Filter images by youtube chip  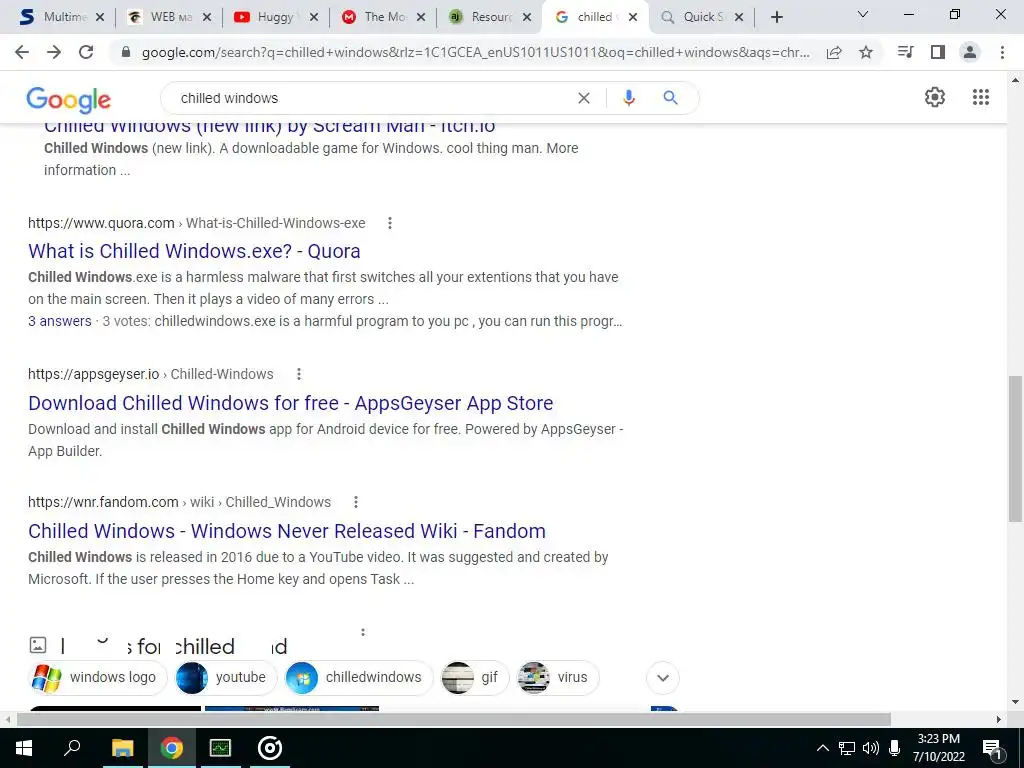coord(225,677)
